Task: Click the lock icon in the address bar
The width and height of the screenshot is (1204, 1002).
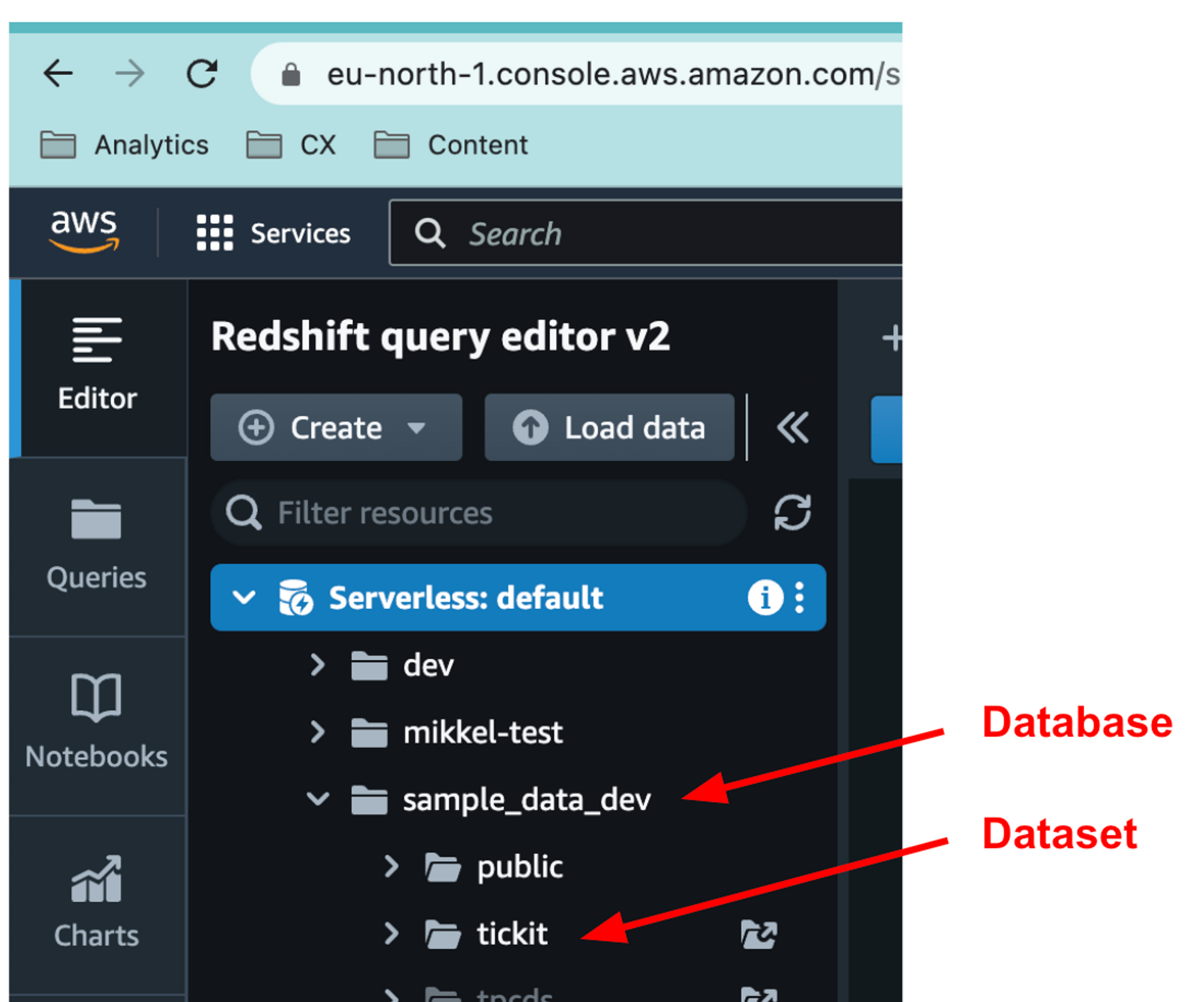Action: (x=291, y=75)
